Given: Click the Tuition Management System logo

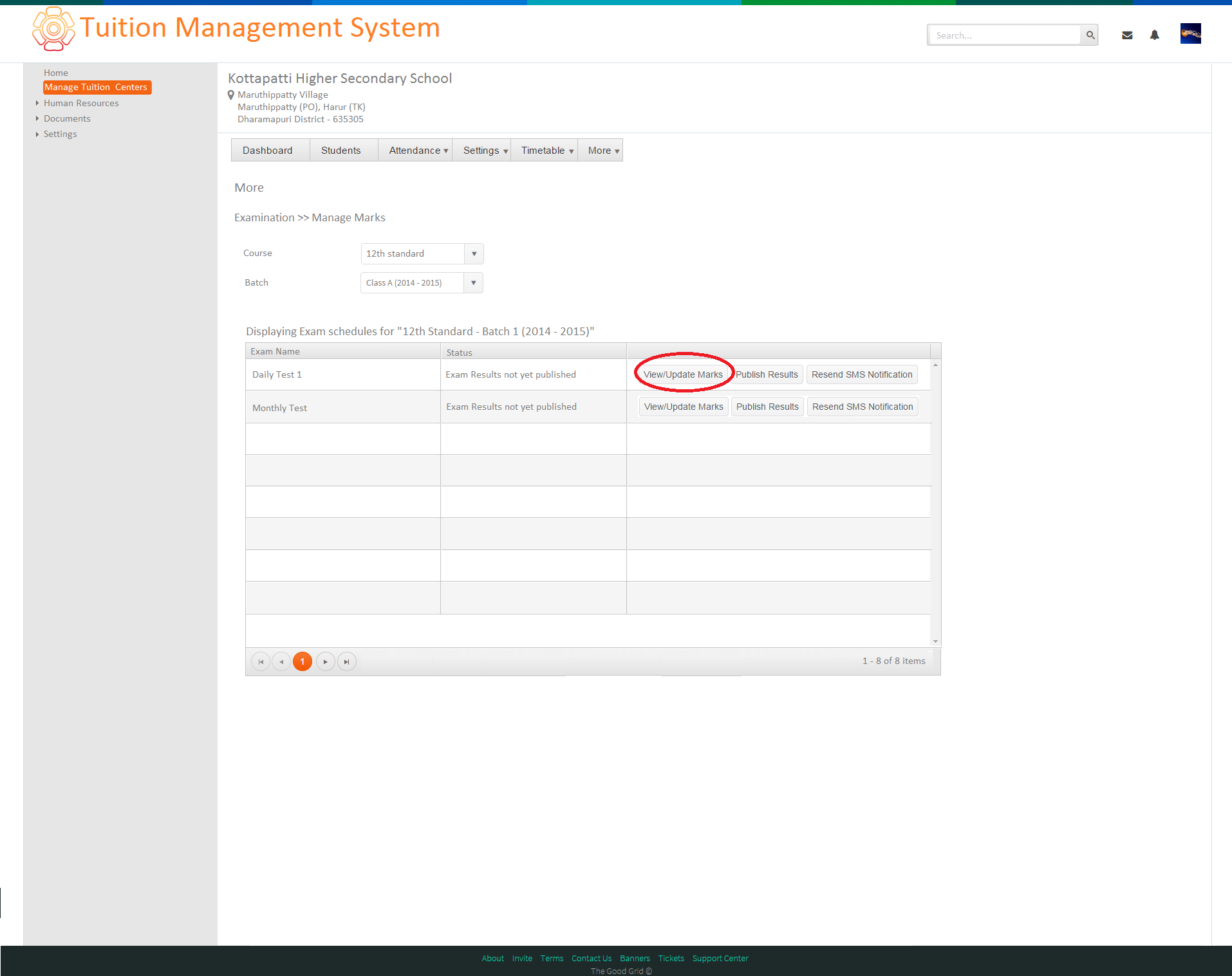Looking at the screenshot, I should pos(53,28).
